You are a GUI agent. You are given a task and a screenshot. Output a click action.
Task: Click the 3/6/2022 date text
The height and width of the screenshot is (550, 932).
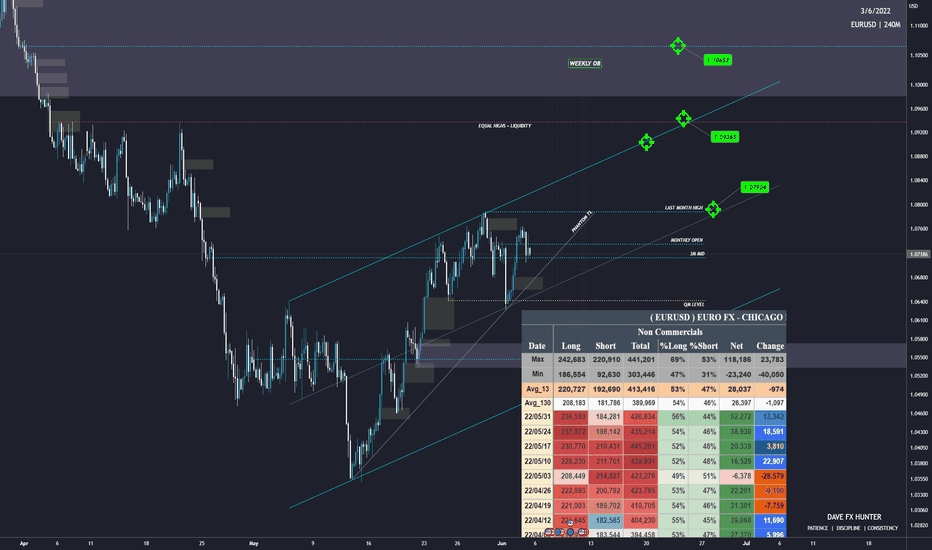[876, 11]
